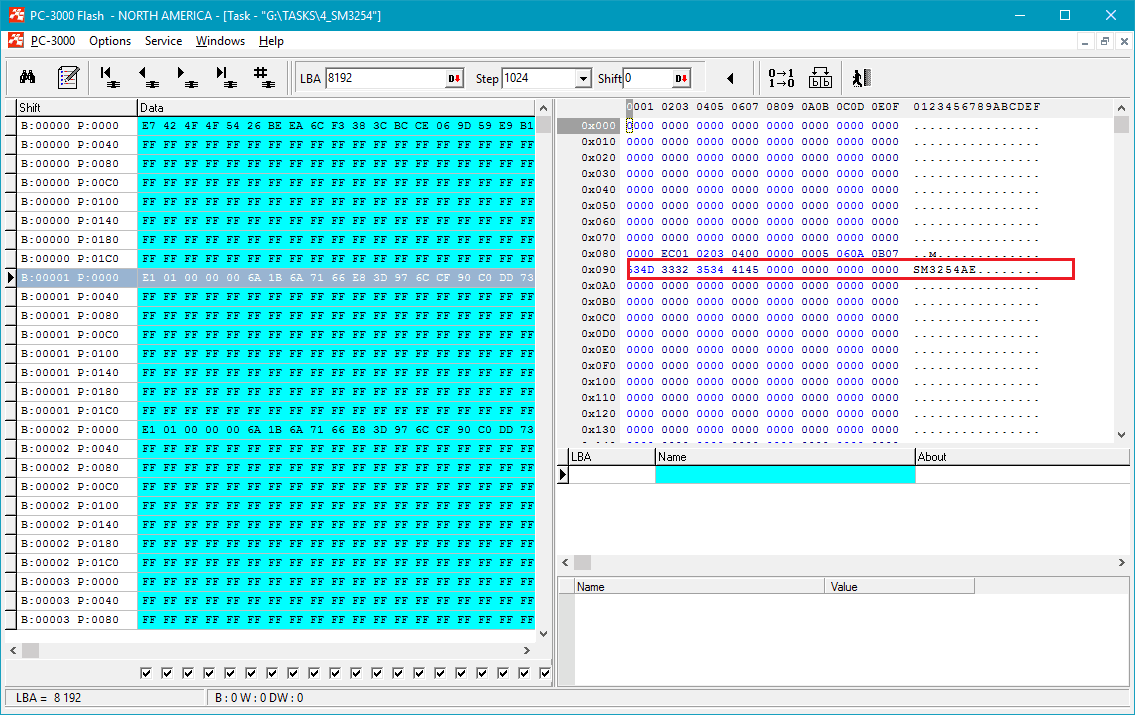The height and width of the screenshot is (715, 1135).
Task: Click right arrow of data list horizontal scrollbar
Action: [x=526, y=651]
